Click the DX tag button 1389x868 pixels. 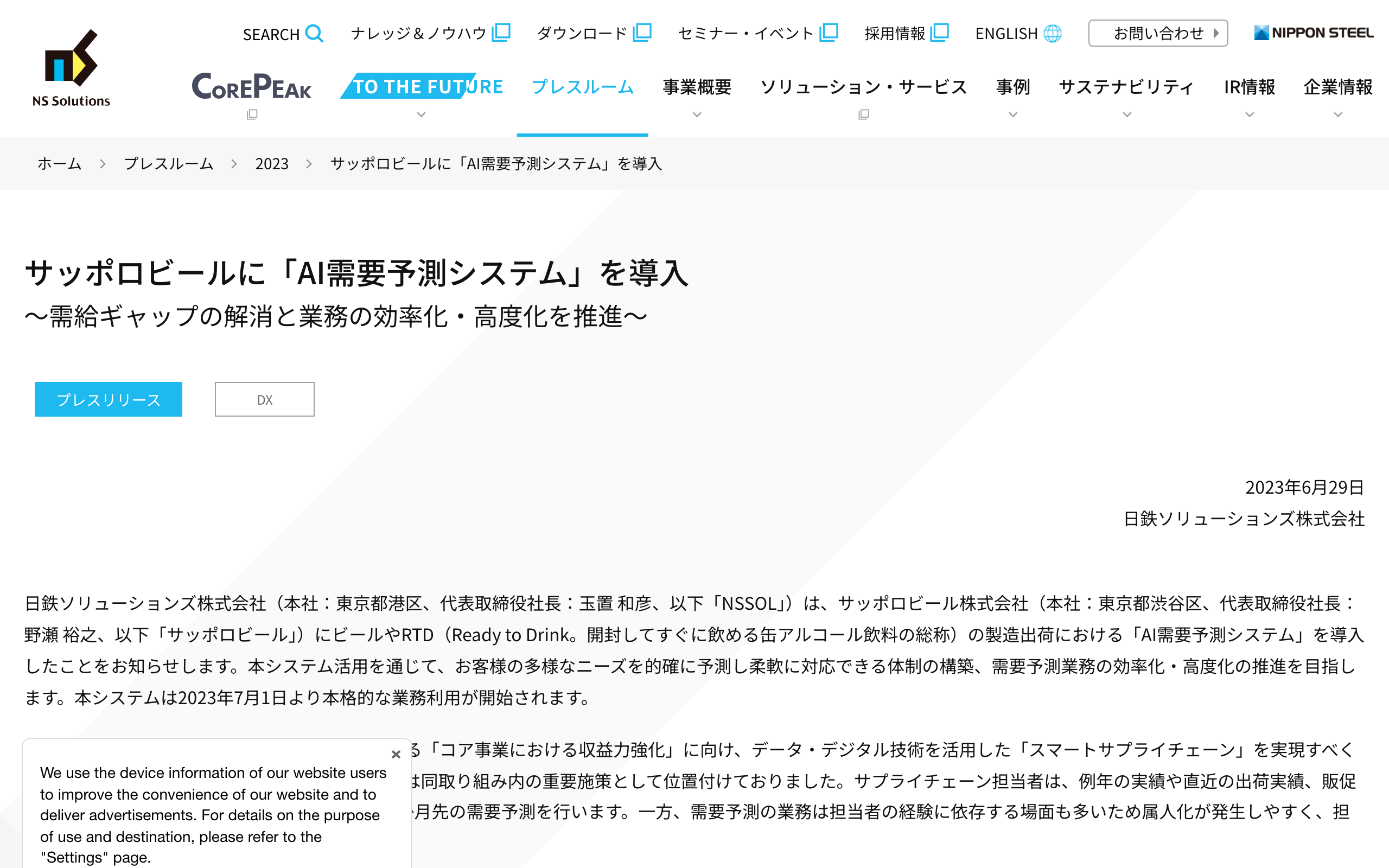pyautogui.click(x=265, y=400)
